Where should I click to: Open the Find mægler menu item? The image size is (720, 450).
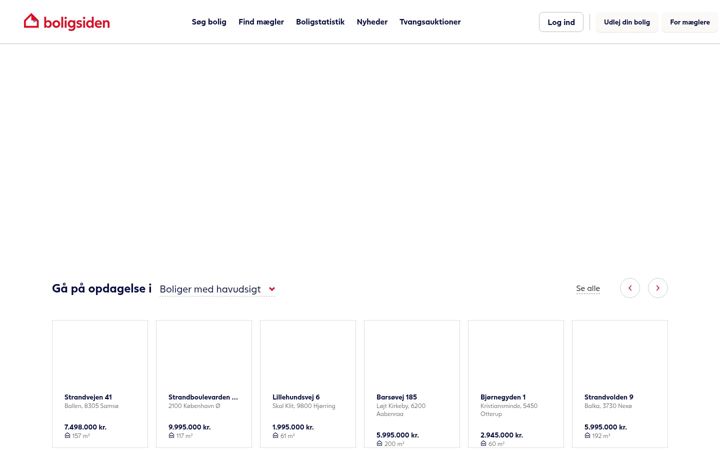(261, 22)
